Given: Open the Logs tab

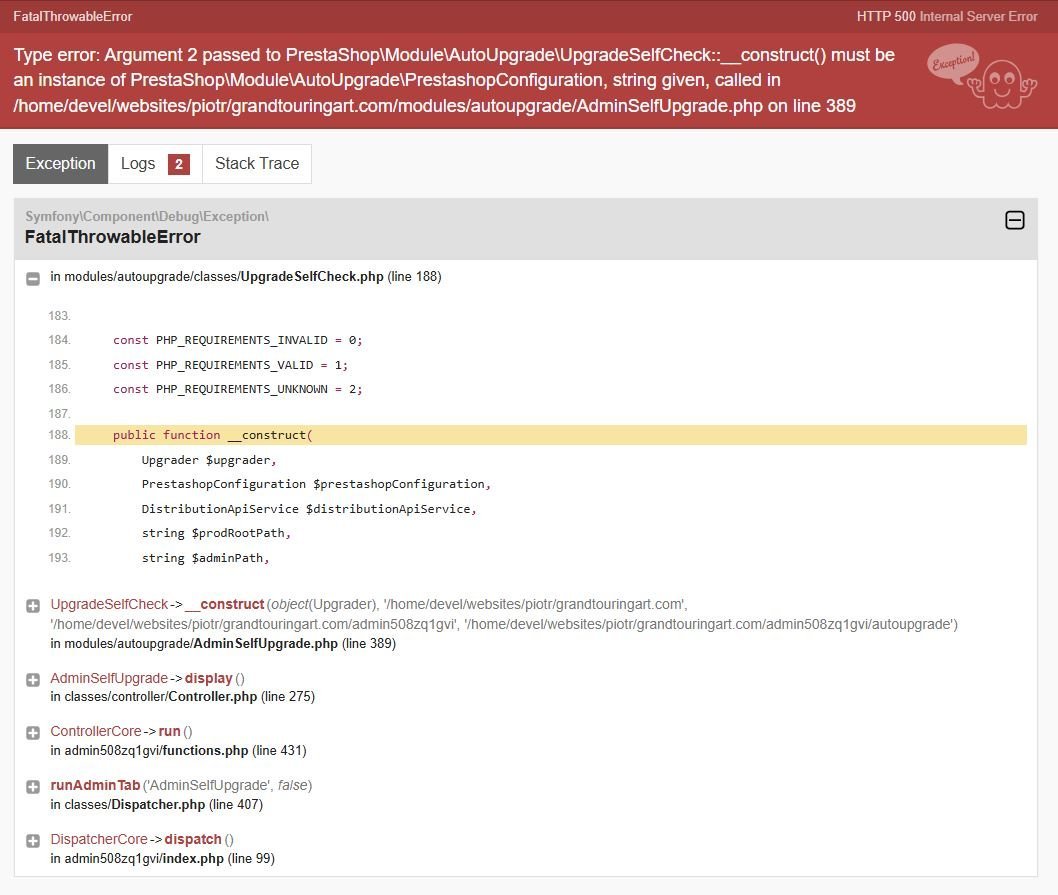Looking at the screenshot, I should pyautogui.click(x=155, y=163).
